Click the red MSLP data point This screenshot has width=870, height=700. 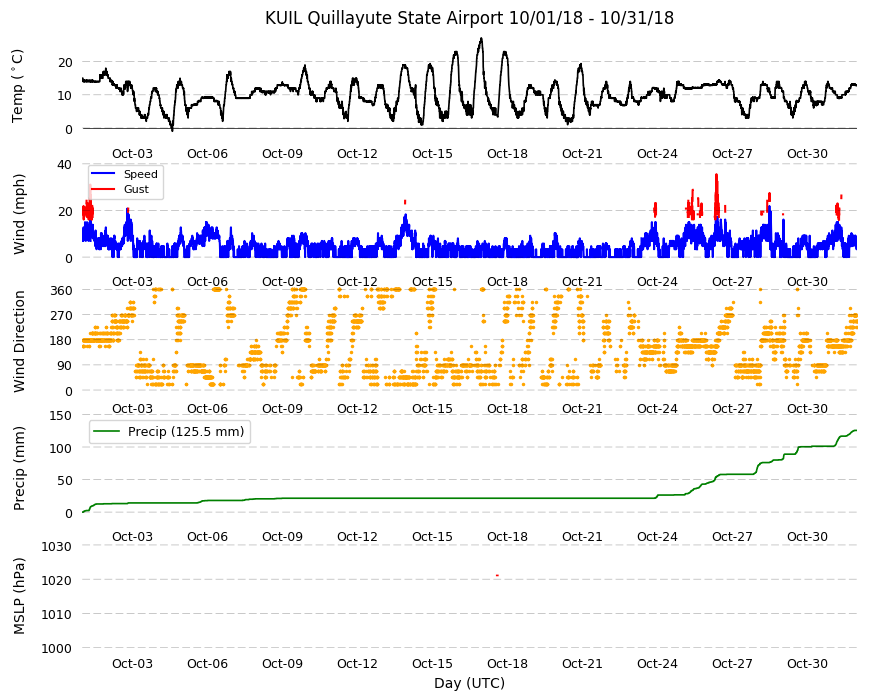click(x=497, y=575)
